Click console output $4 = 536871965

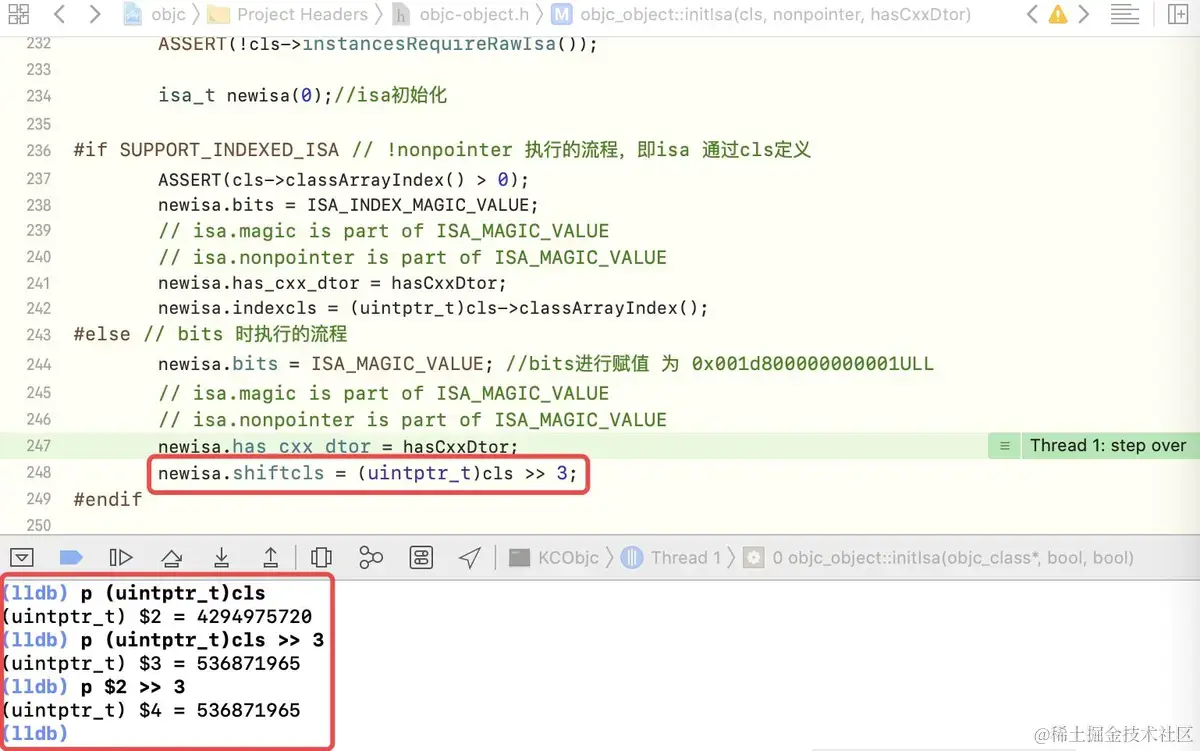[151, 711]
